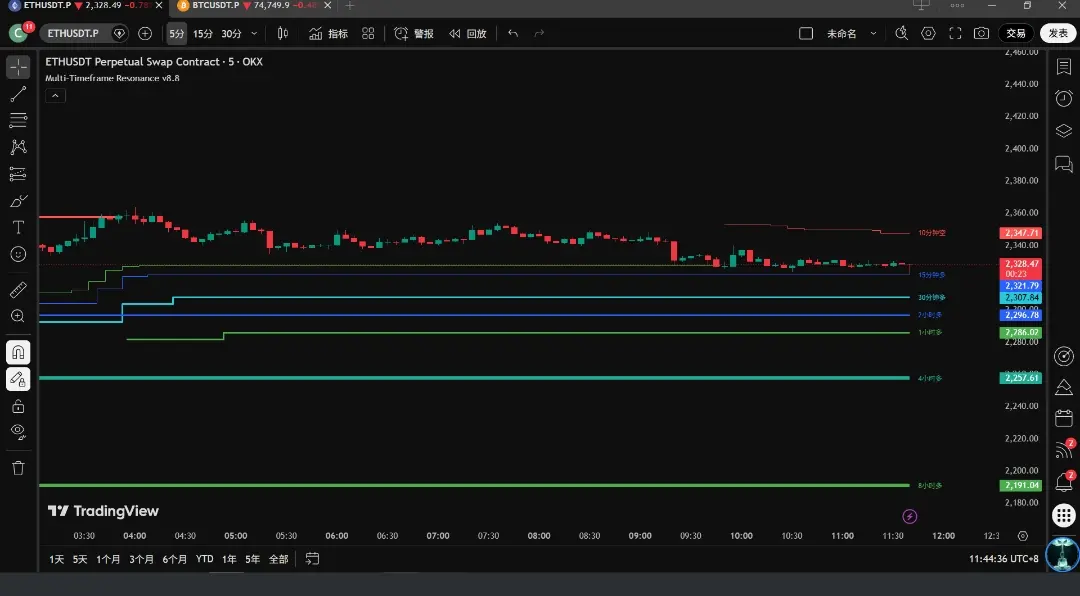Open timezone menu 11:44:36 UTC+8

[x=1004, y=559]
